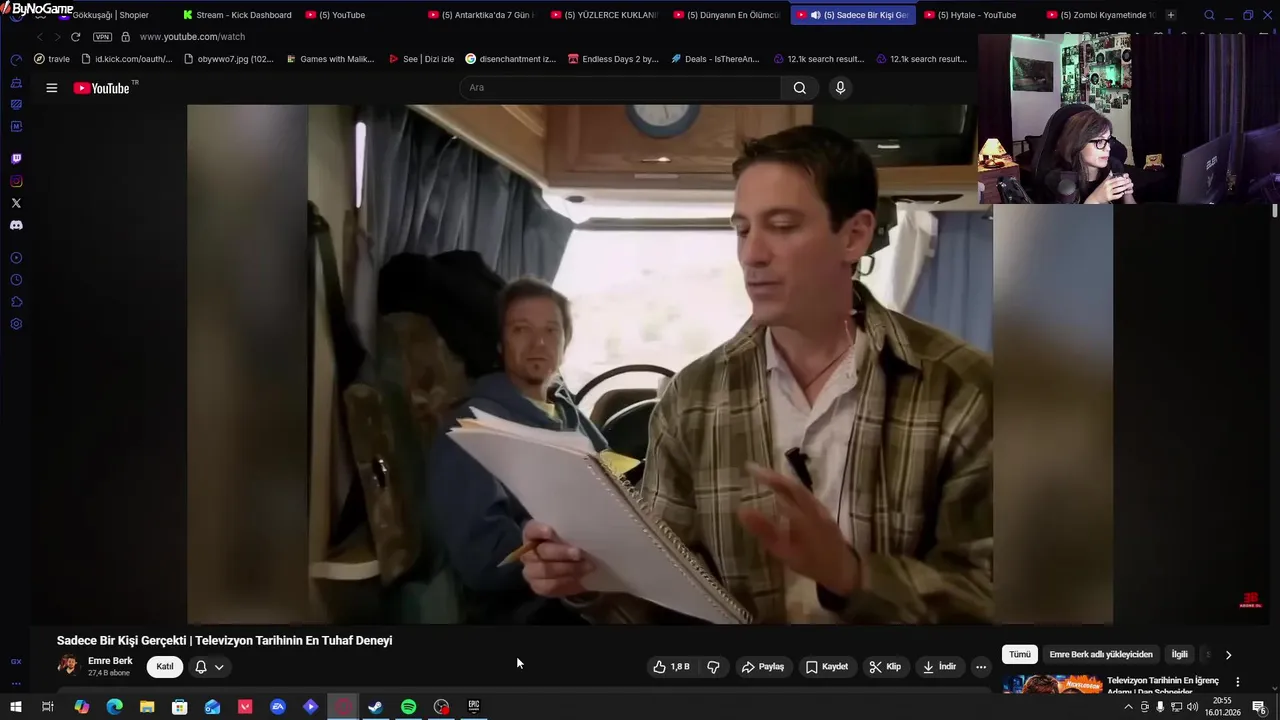1280x720 pixels.
Task: Open the tab search magnifier in title bar
Action: coord(1209,15)
